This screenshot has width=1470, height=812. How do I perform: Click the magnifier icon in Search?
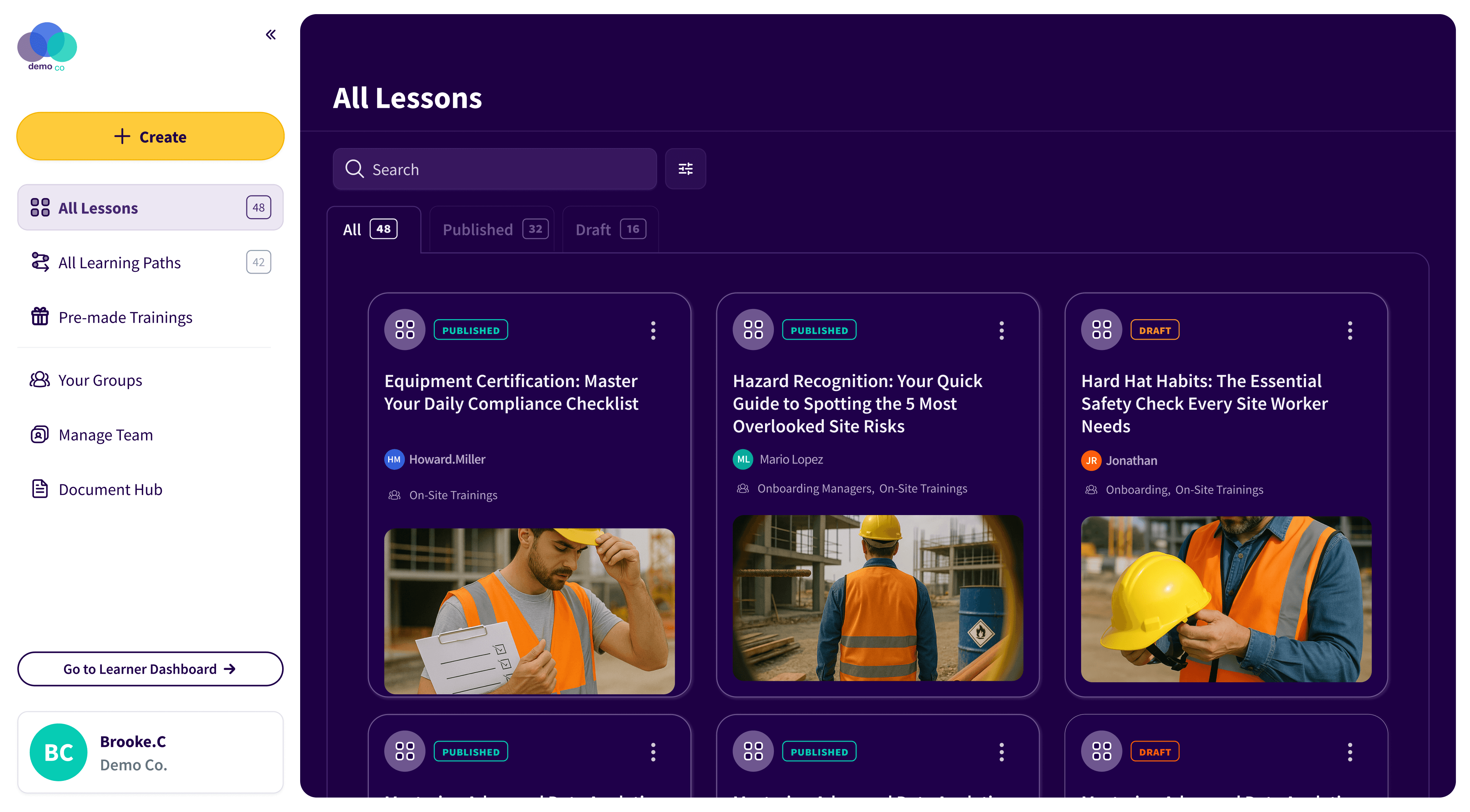(354, 169)
